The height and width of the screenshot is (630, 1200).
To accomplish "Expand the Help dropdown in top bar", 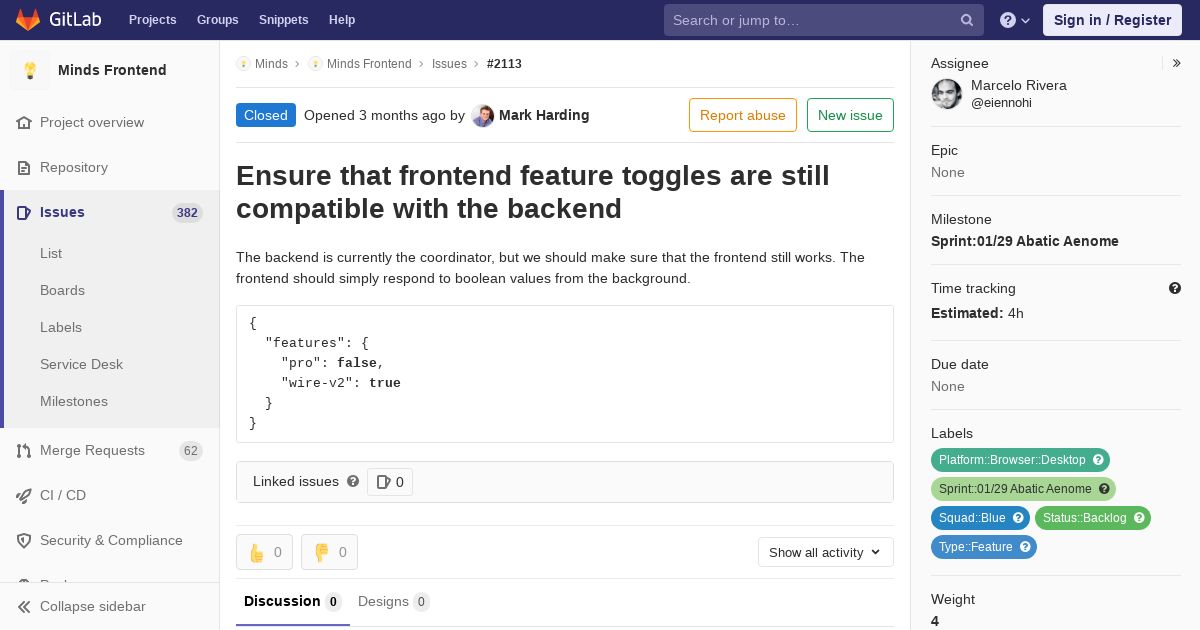I will pos(1015,20).
